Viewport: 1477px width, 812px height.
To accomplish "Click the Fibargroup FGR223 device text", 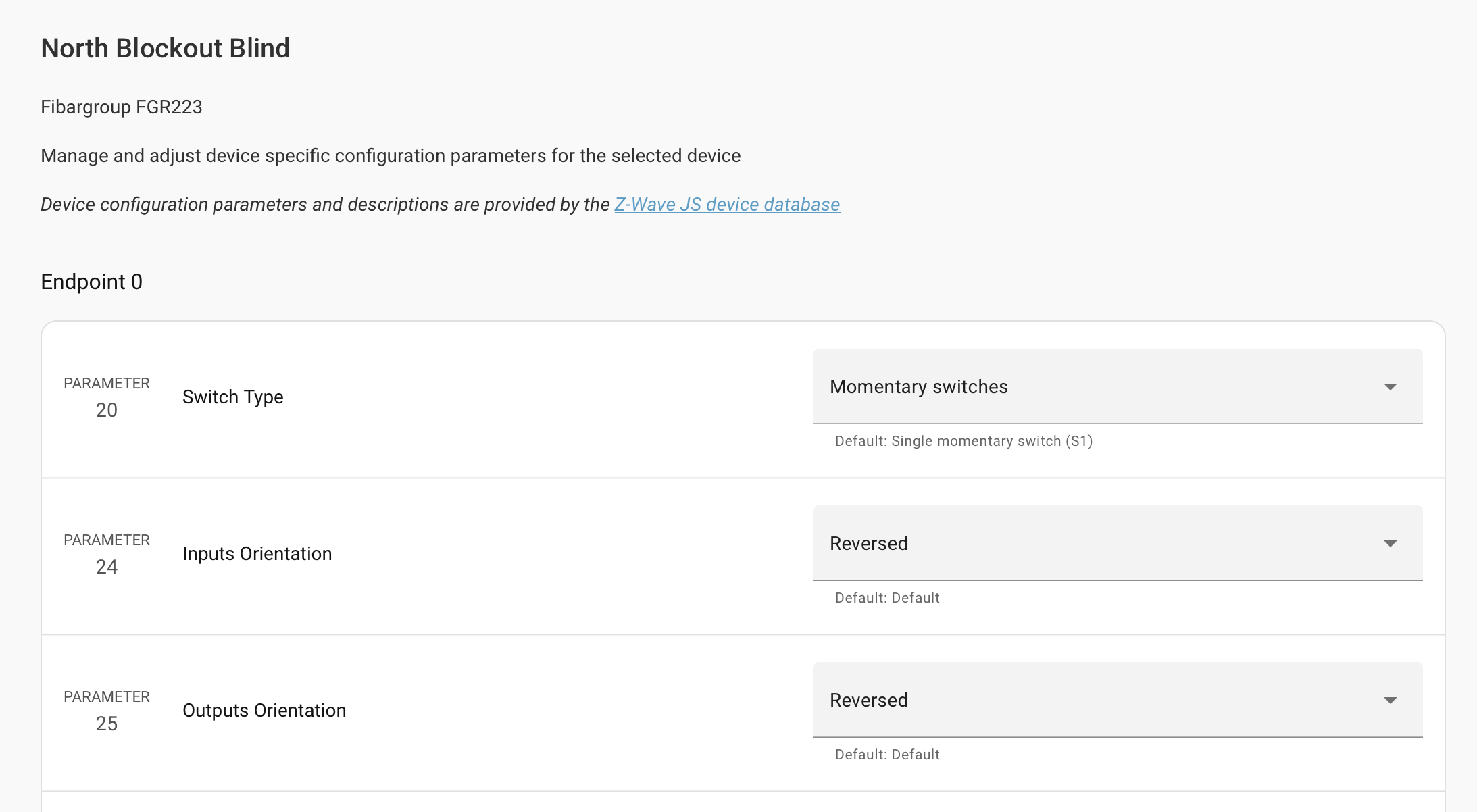I will pyautogui.click(x=122, y=107).
